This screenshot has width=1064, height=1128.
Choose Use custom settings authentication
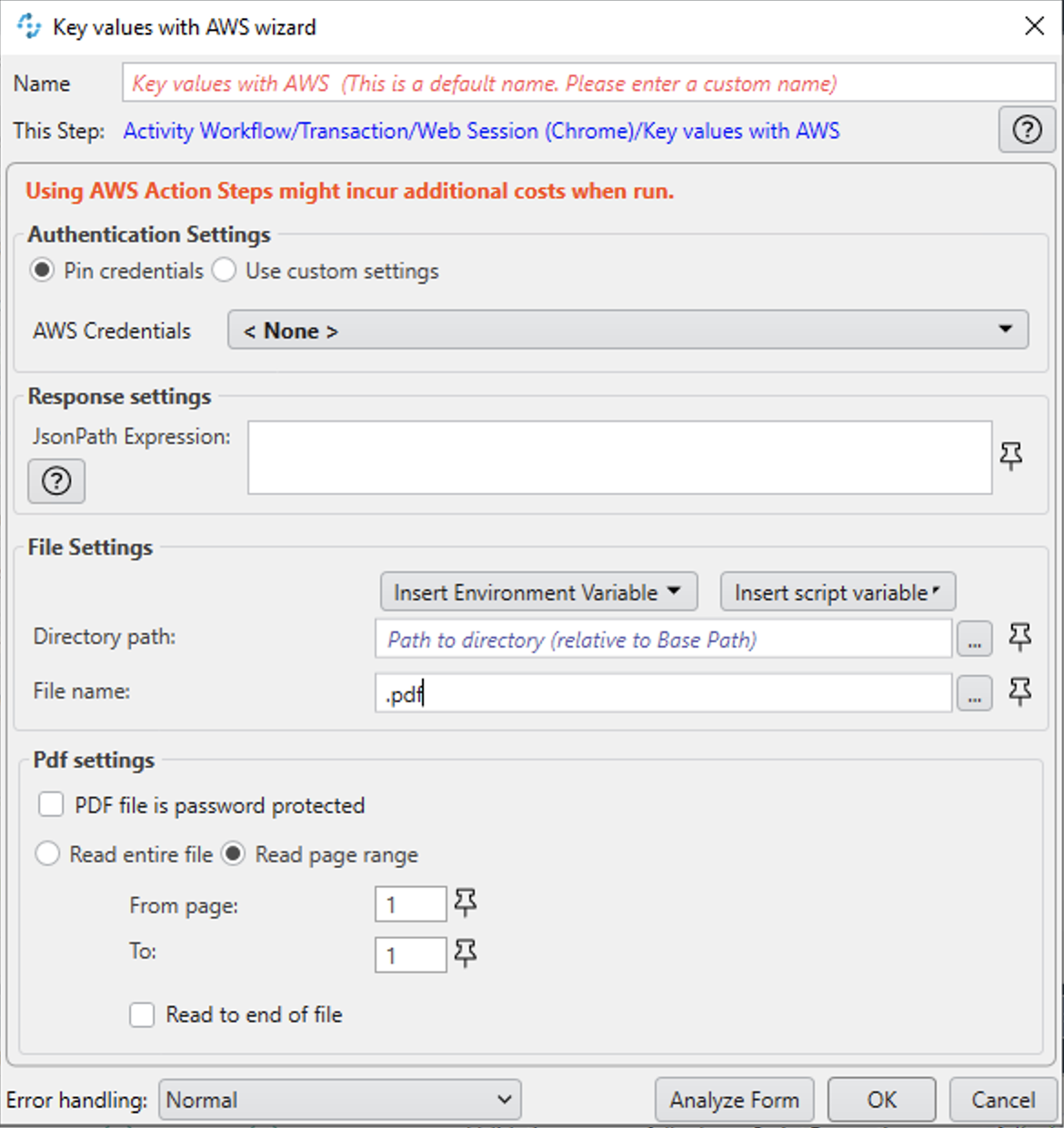(x=224, y=270)
